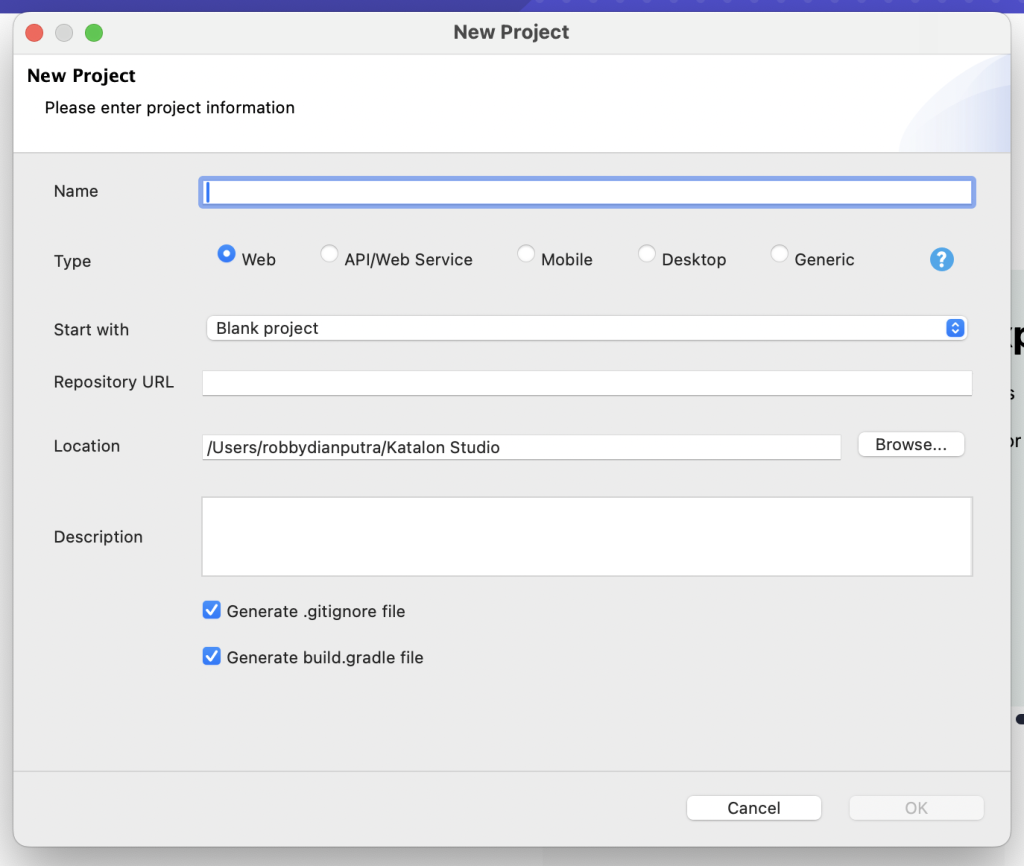Click the gray minimize window button
The image size is (1024, 866).
pos(64,32)
